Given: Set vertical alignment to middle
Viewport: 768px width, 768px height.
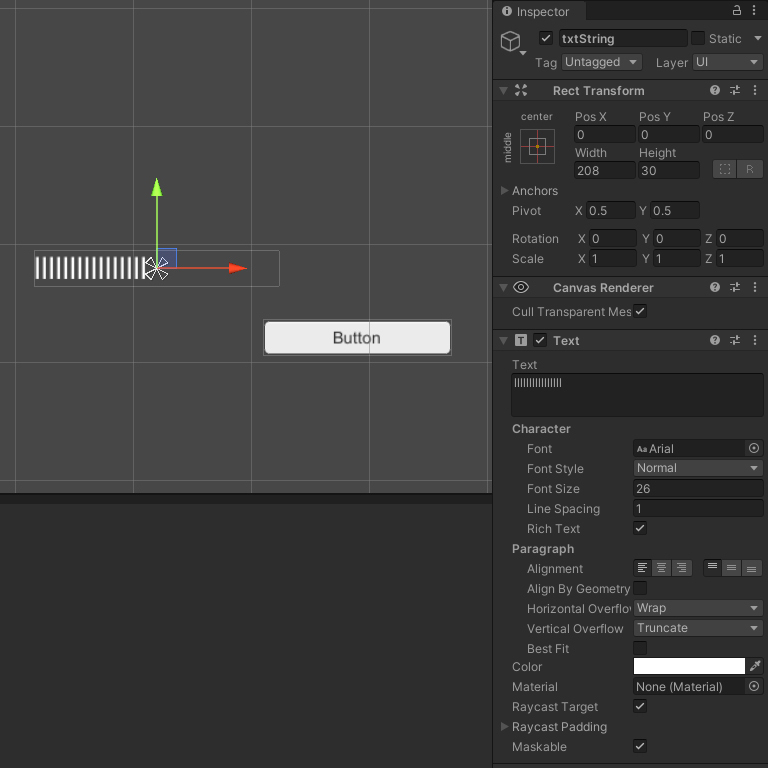Looking at the screenshot, I should [x=732, y=568].
